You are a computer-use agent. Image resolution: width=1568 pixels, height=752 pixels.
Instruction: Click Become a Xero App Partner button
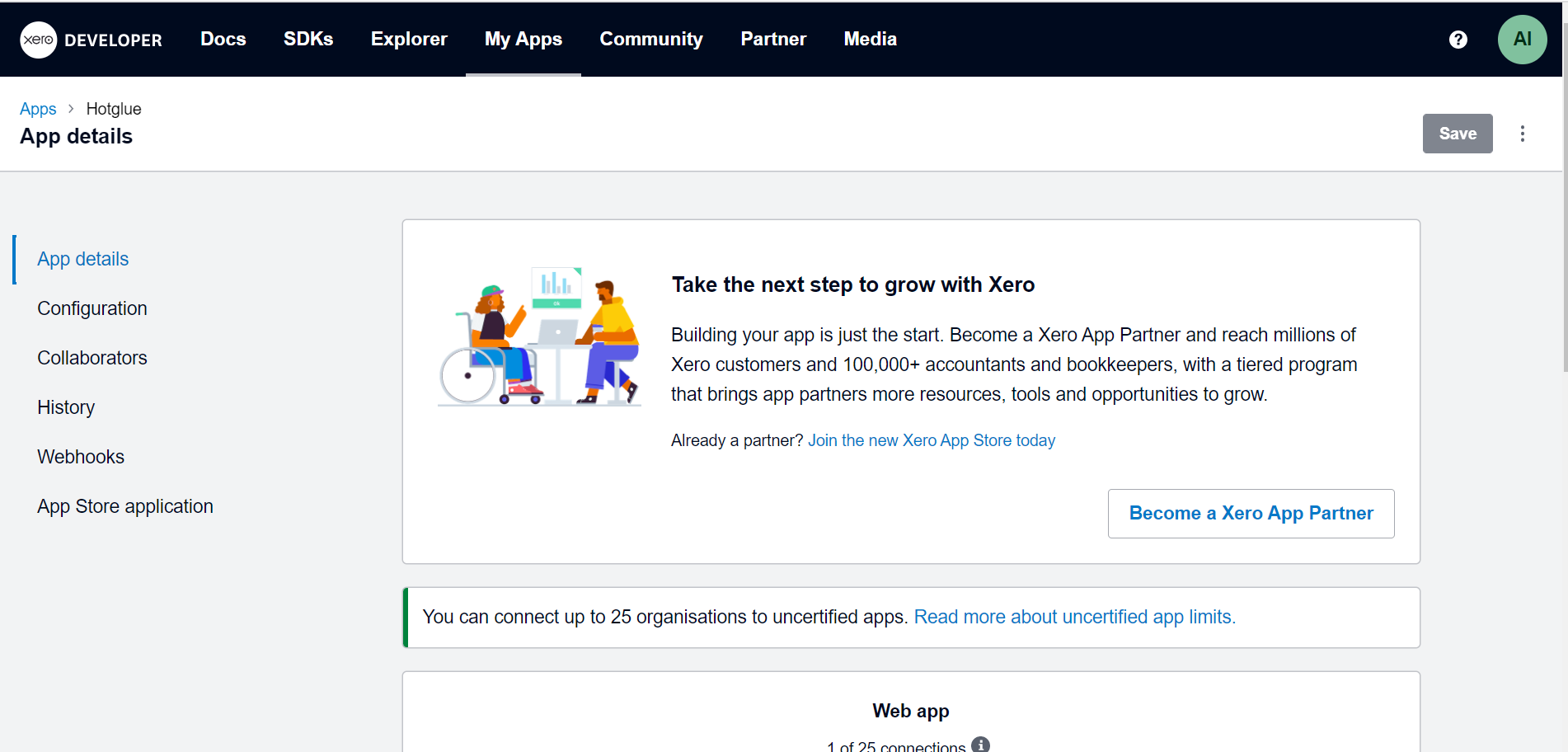pyautogui.click(x=1251, y=514)
